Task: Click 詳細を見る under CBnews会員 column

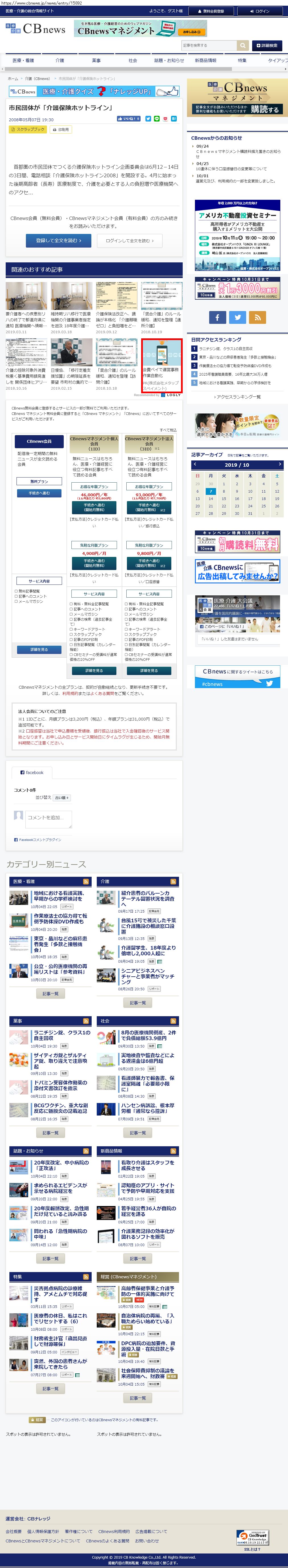Action: [x=39, y=649]
